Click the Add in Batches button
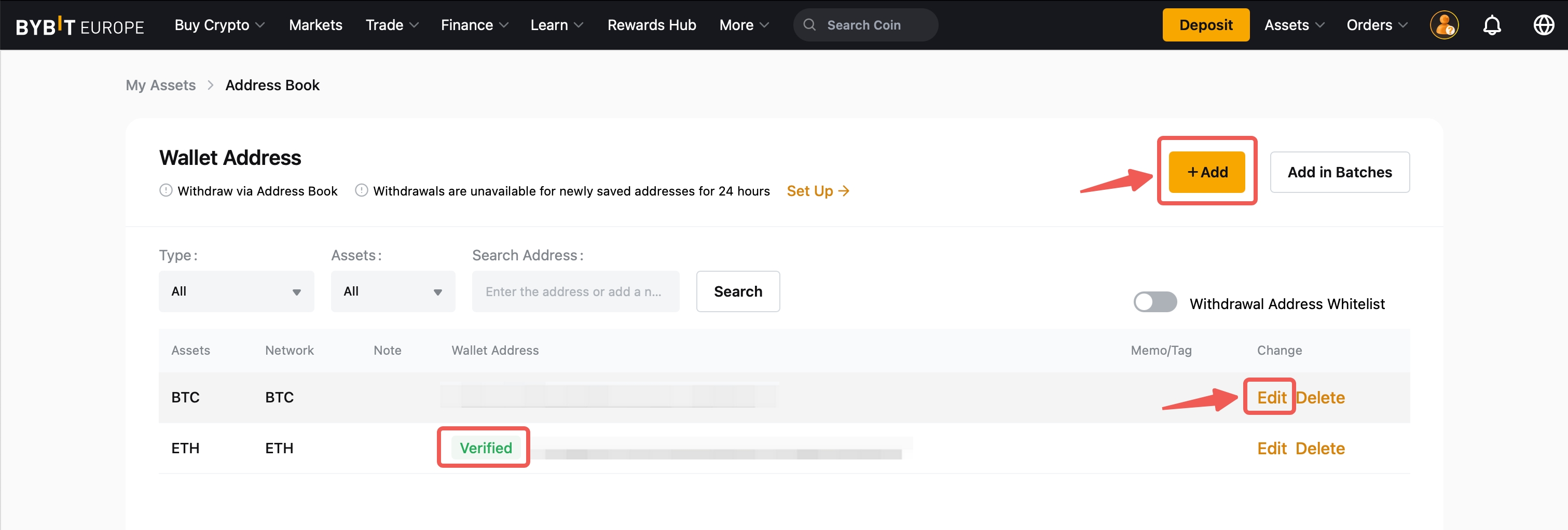The height and width of the screenshot is (530, 1568). coord(1339,172)
